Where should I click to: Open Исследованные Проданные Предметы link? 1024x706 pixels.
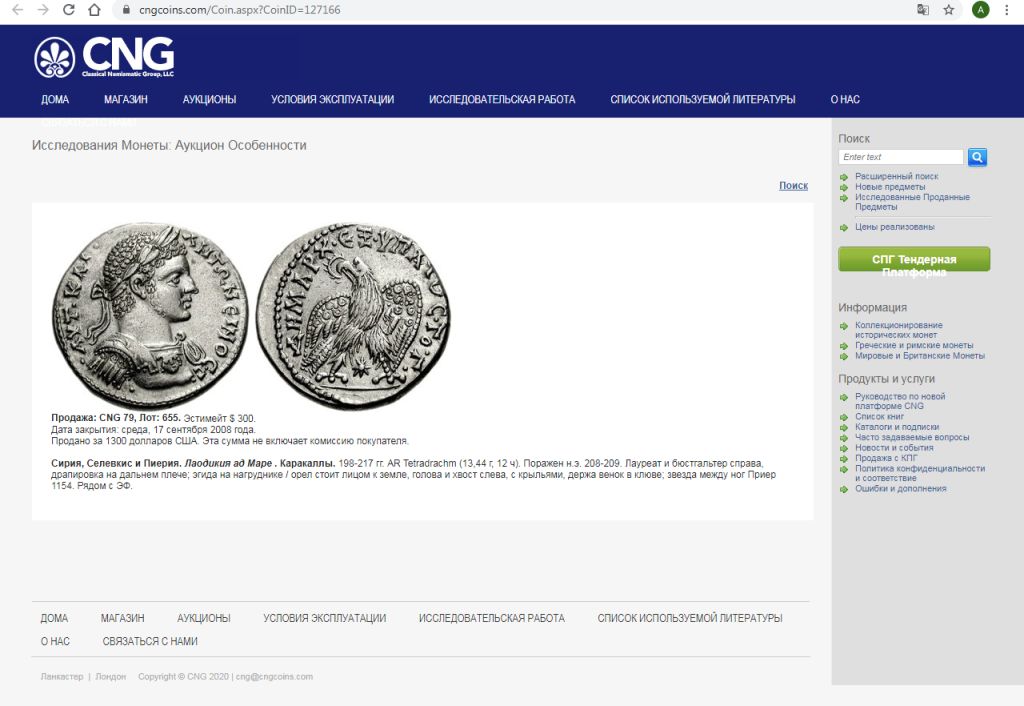[912, 202]
